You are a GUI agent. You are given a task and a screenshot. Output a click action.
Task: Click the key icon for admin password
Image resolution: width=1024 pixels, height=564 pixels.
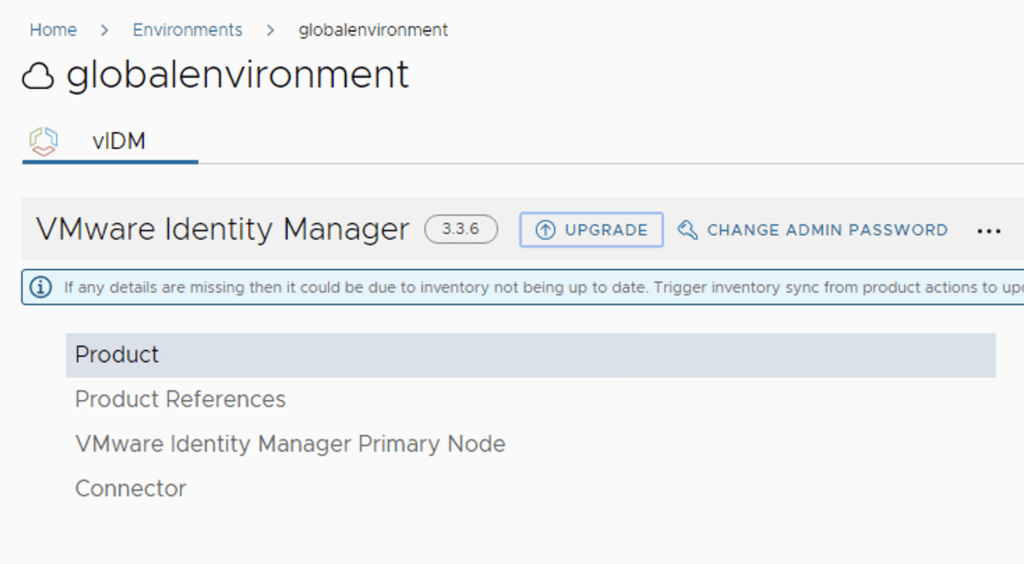tap(688, 230)
